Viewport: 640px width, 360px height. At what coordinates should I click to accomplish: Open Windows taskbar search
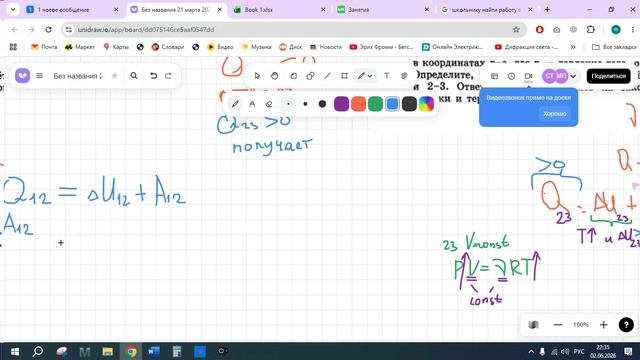pyautogui.click(x=38, y=351)
